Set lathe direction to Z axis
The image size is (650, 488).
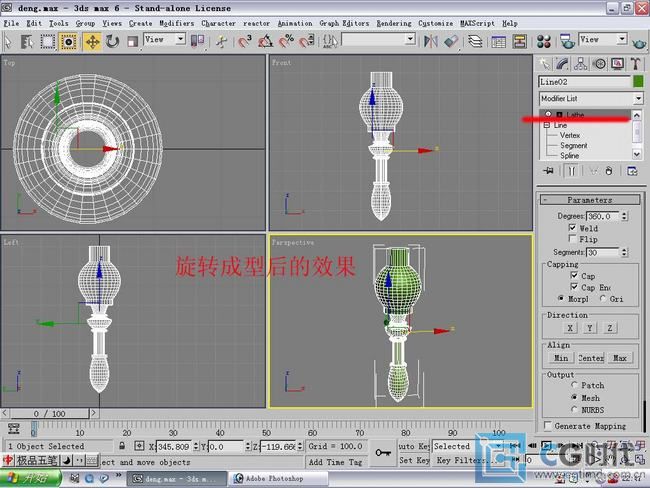[610, 328]
